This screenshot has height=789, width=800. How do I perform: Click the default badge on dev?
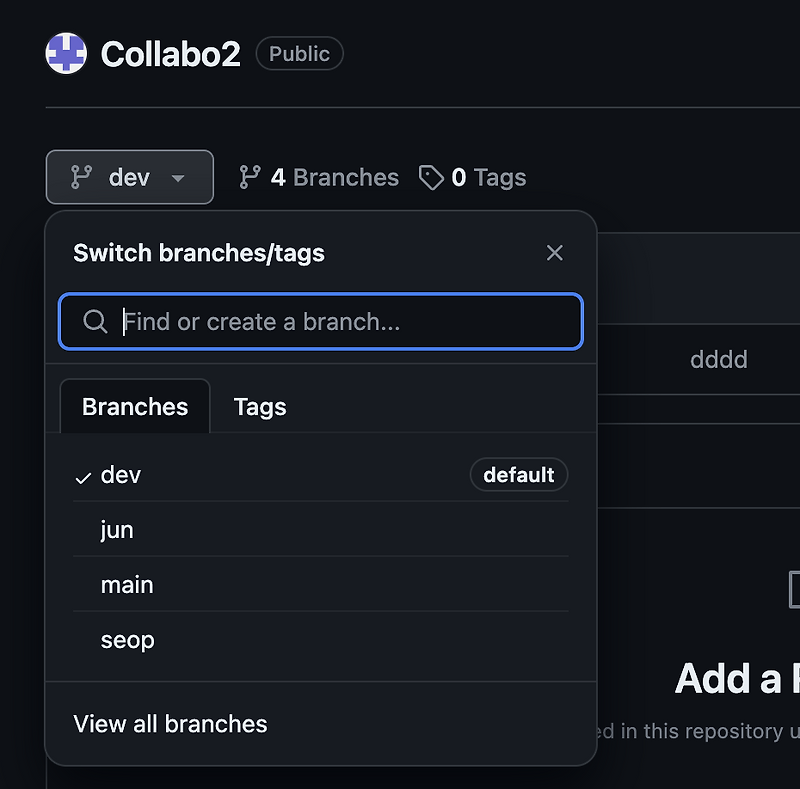[518, 475]
